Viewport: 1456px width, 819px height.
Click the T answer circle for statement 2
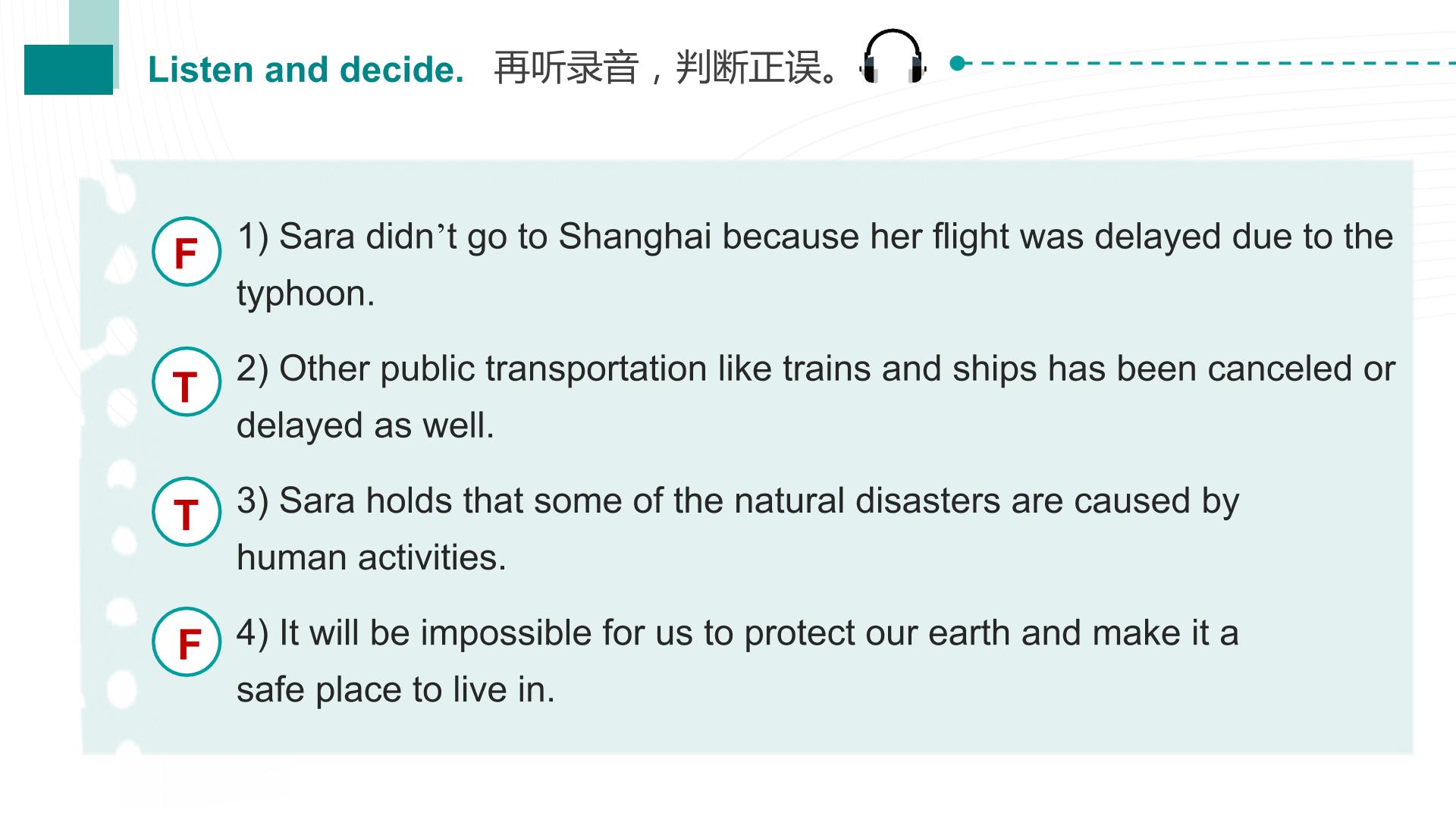[x=187, y=381]
